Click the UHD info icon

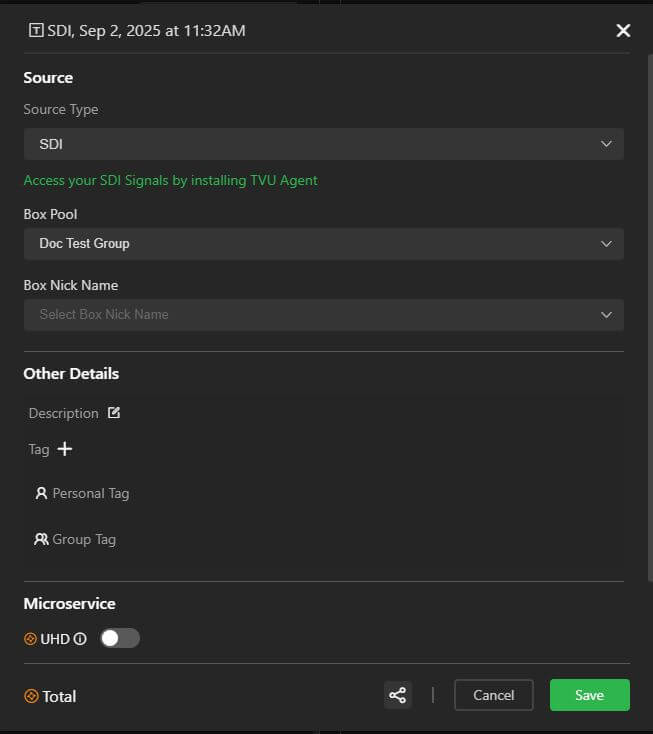click(x=80, y=639)
